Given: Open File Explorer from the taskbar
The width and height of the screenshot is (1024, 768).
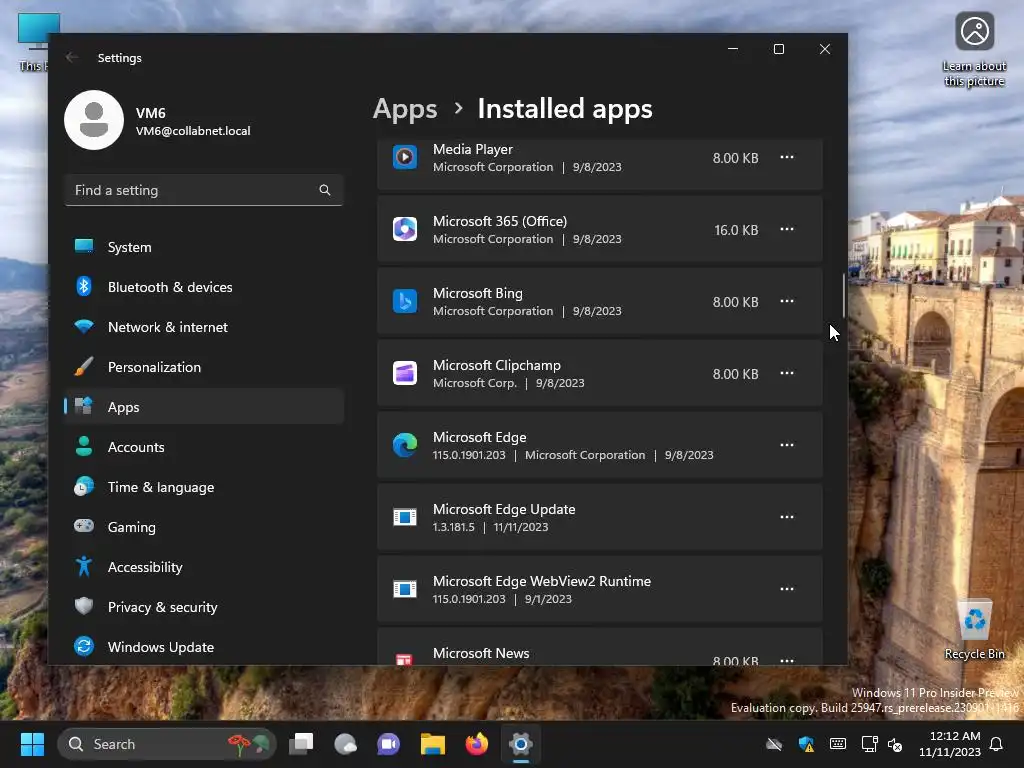Looking at the screenshot, I should click(x=432, y=744).
